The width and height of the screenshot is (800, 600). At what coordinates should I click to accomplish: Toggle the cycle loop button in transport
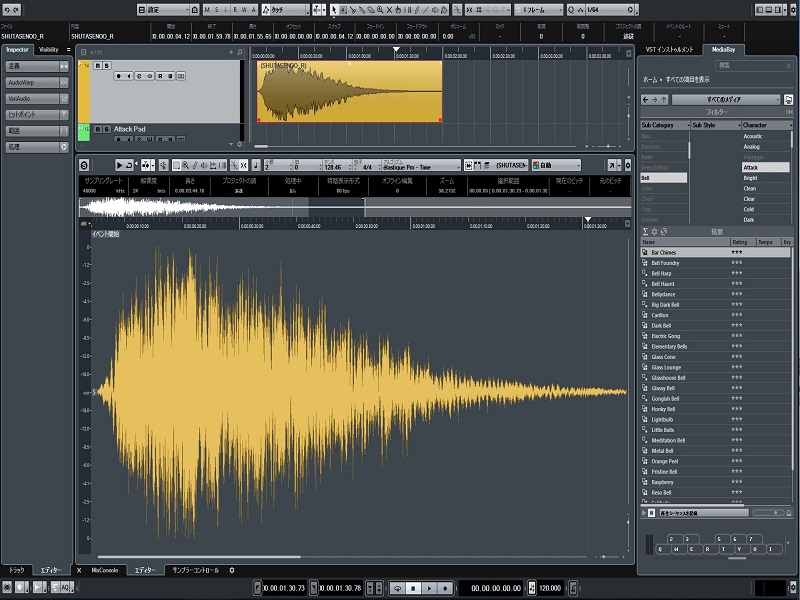click(398, 588)
